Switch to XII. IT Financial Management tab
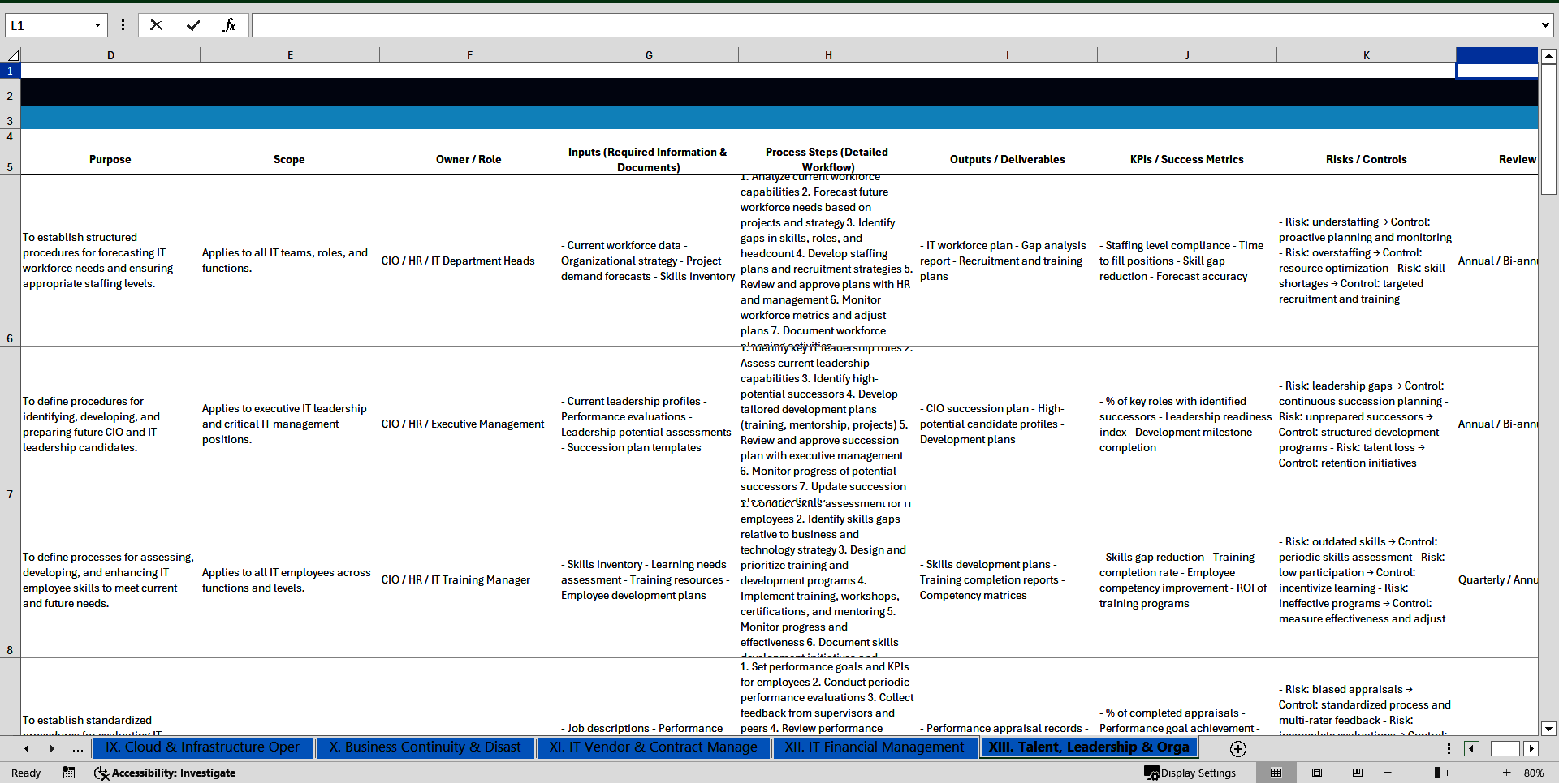The height and width of the screenshot is (784, 1559). click(x=874, y=747)
